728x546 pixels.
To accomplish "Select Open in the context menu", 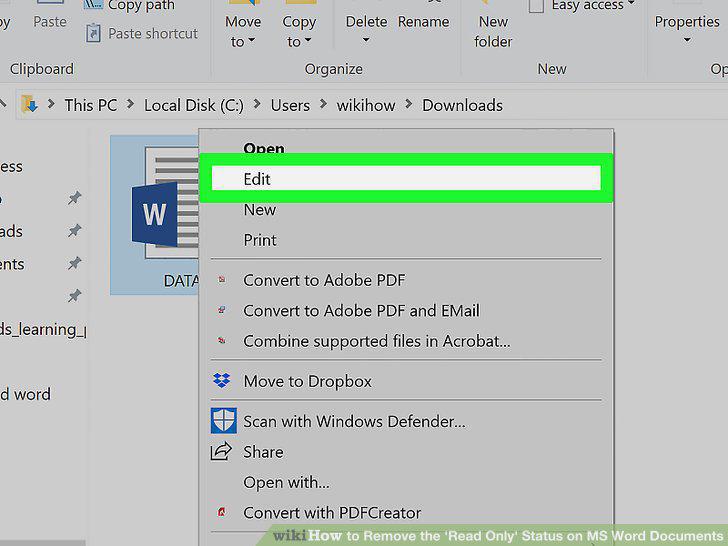I will pos(264,148).
